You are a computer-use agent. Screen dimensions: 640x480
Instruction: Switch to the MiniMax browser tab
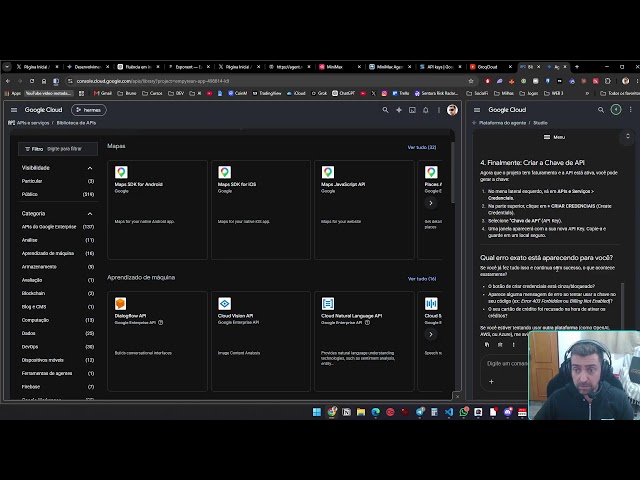click(340, 67)
